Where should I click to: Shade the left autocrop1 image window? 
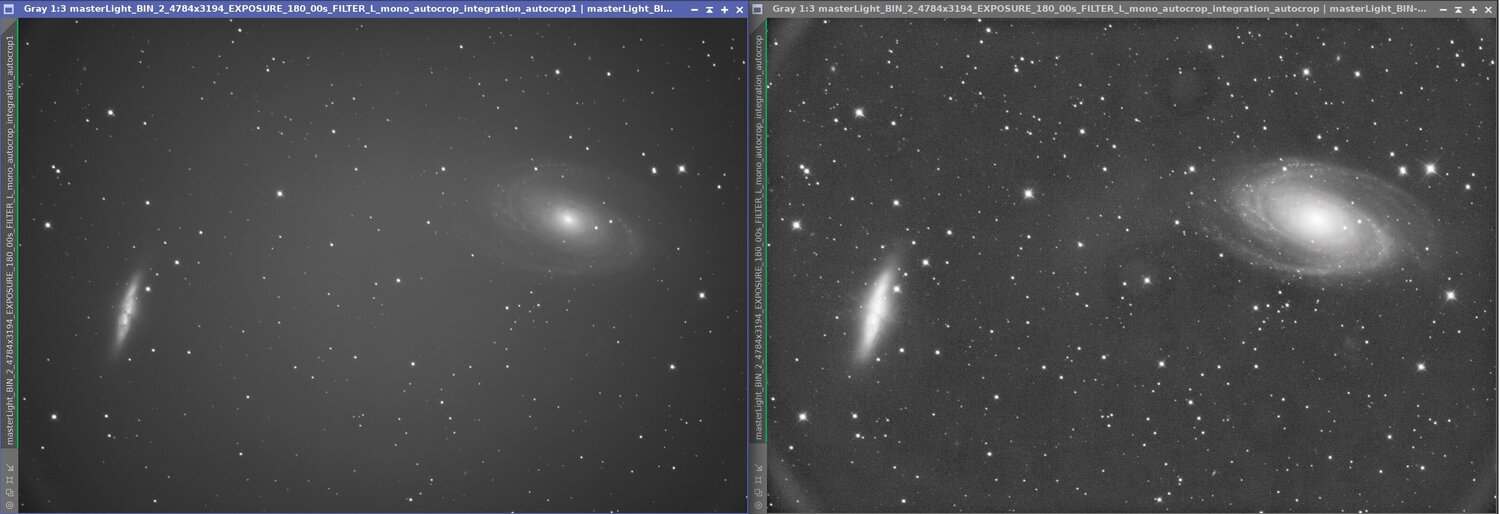[709, 10]
